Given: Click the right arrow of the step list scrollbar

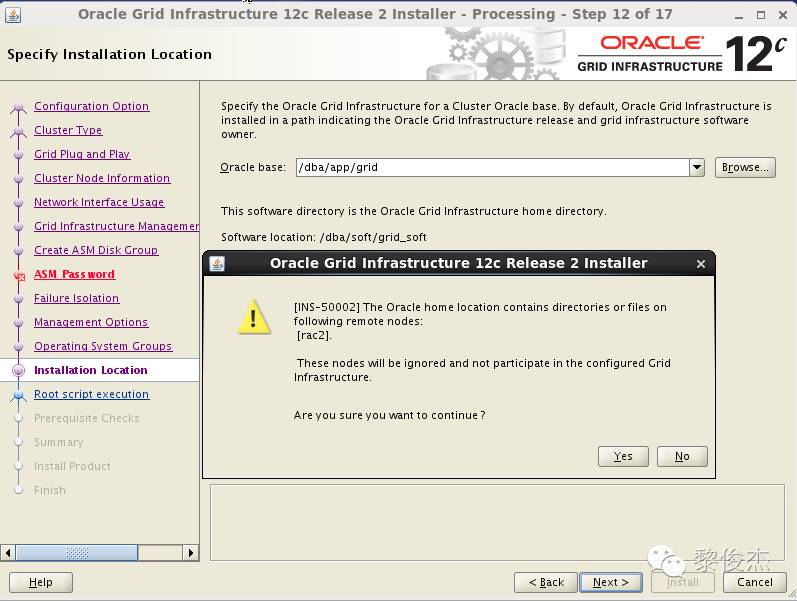Looking at the screenshot, I should (191, 553).
